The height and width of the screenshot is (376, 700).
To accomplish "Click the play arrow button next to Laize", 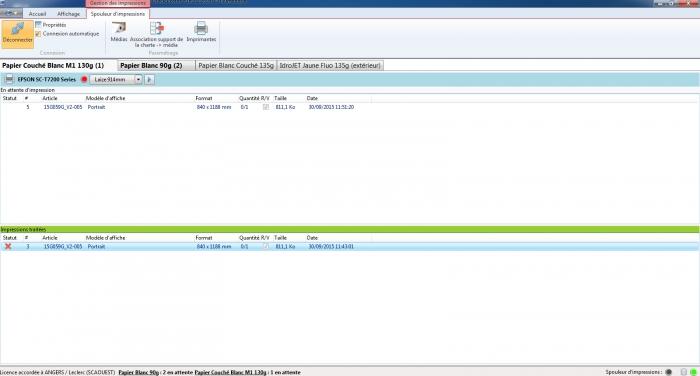I will (x=149, y=79).
